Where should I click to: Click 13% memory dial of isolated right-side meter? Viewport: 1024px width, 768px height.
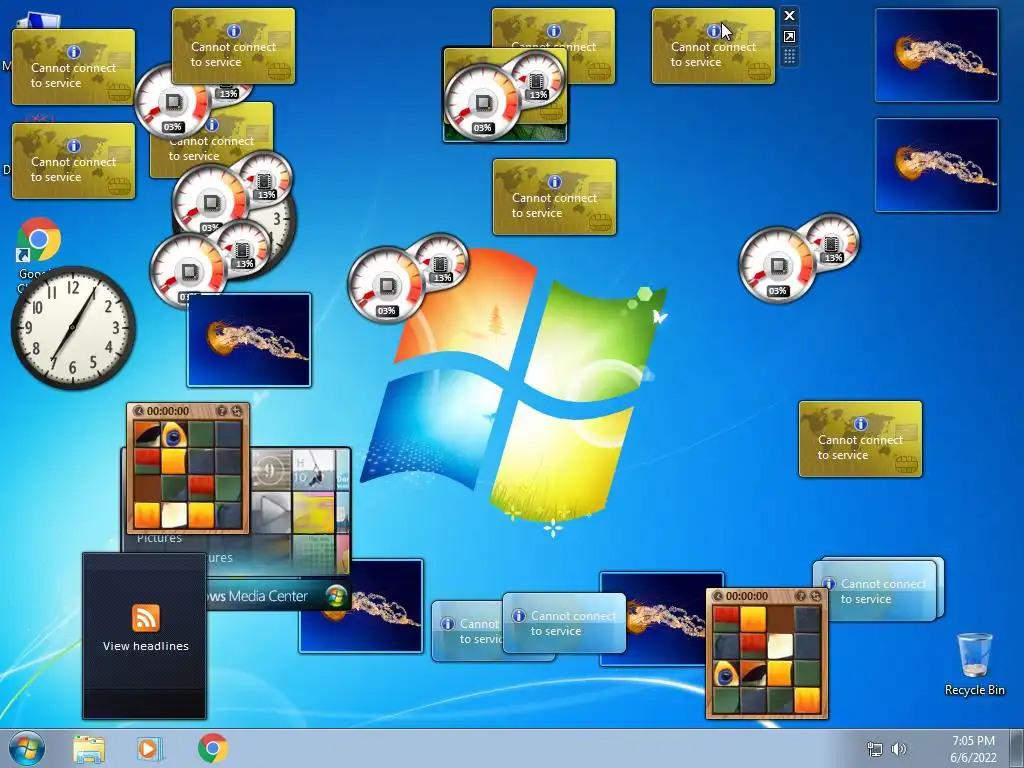832,242
